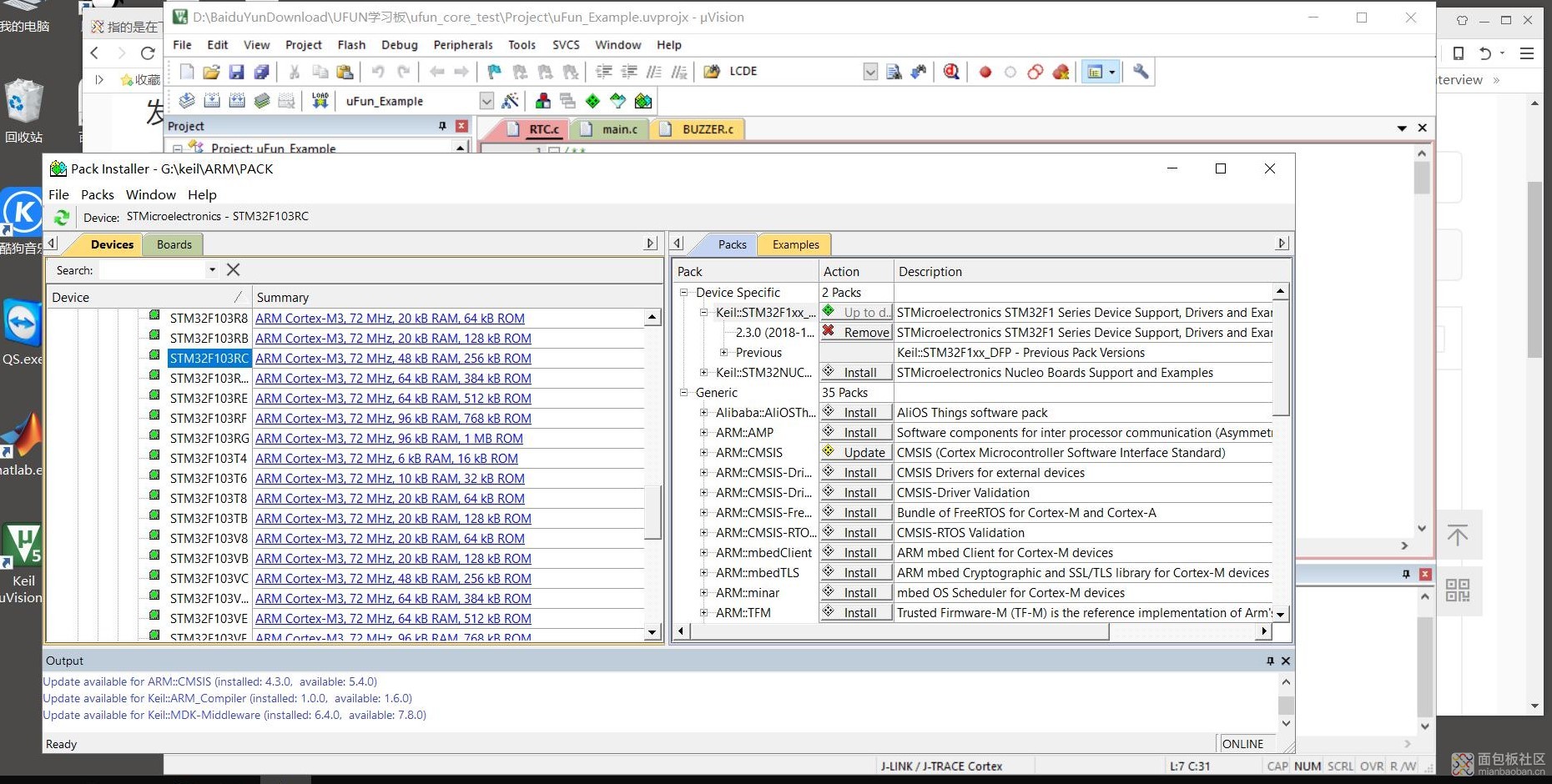Switch to the Examples tab

click(x=795, y=244)
